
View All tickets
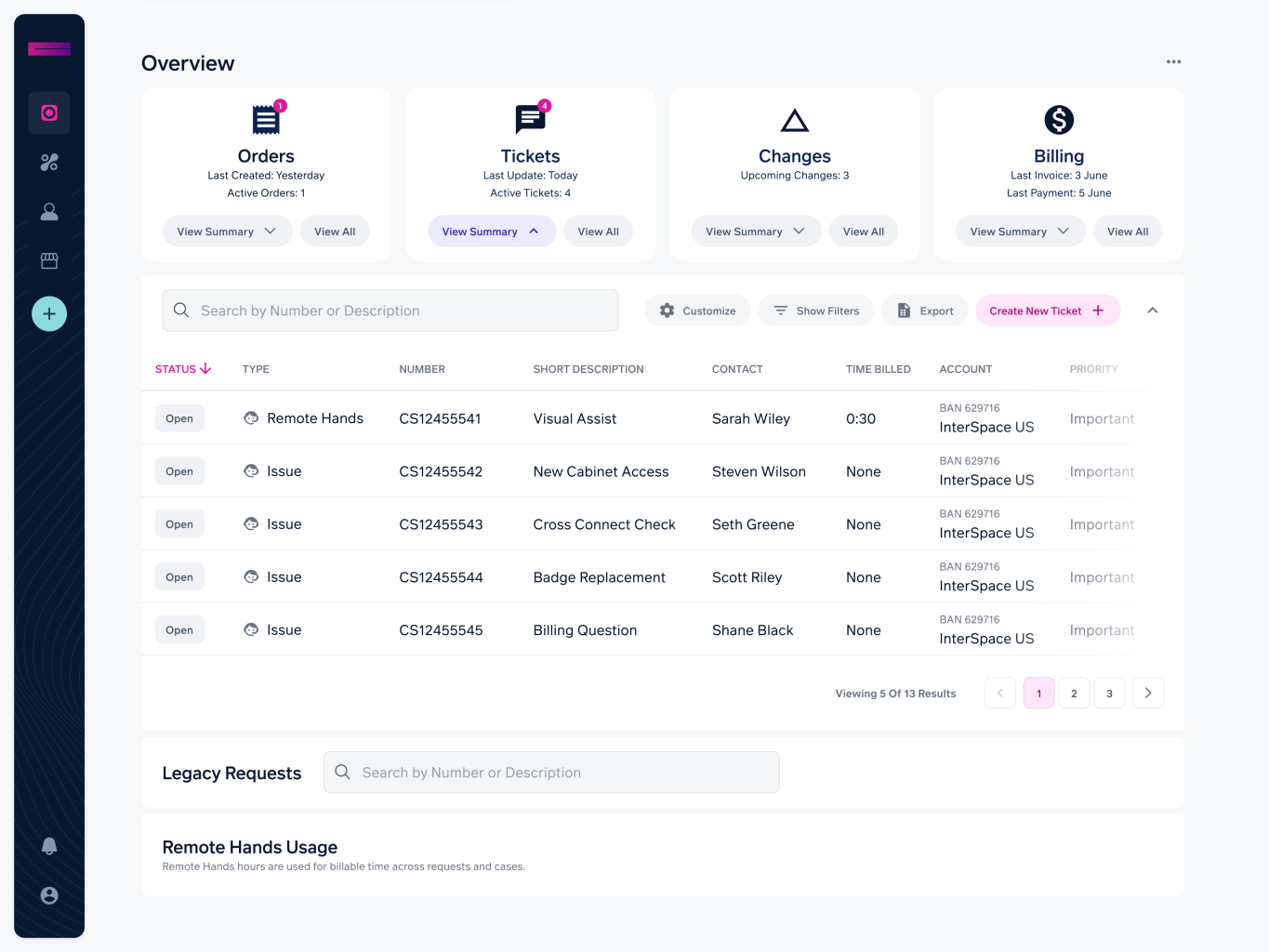pos(598,231)
